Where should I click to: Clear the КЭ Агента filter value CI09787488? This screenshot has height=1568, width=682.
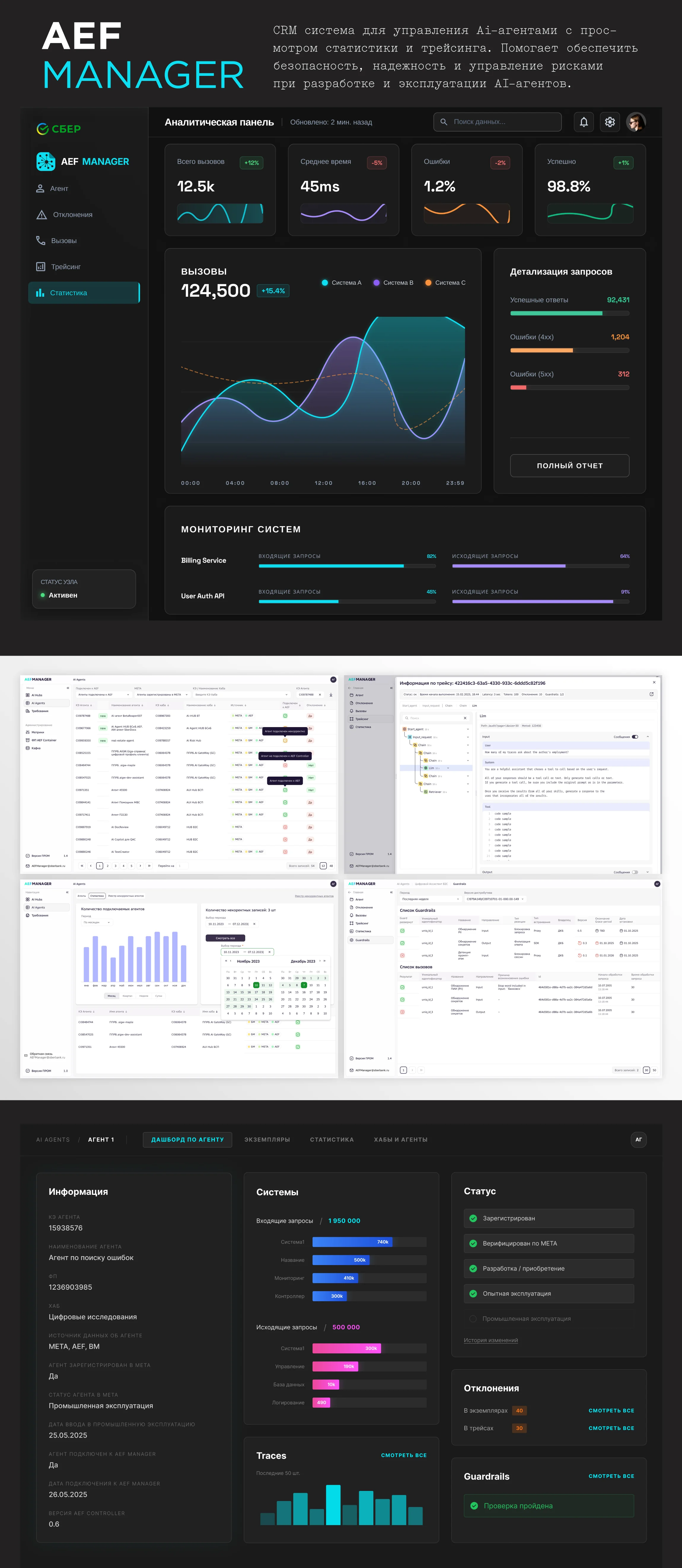click(320, 694)
